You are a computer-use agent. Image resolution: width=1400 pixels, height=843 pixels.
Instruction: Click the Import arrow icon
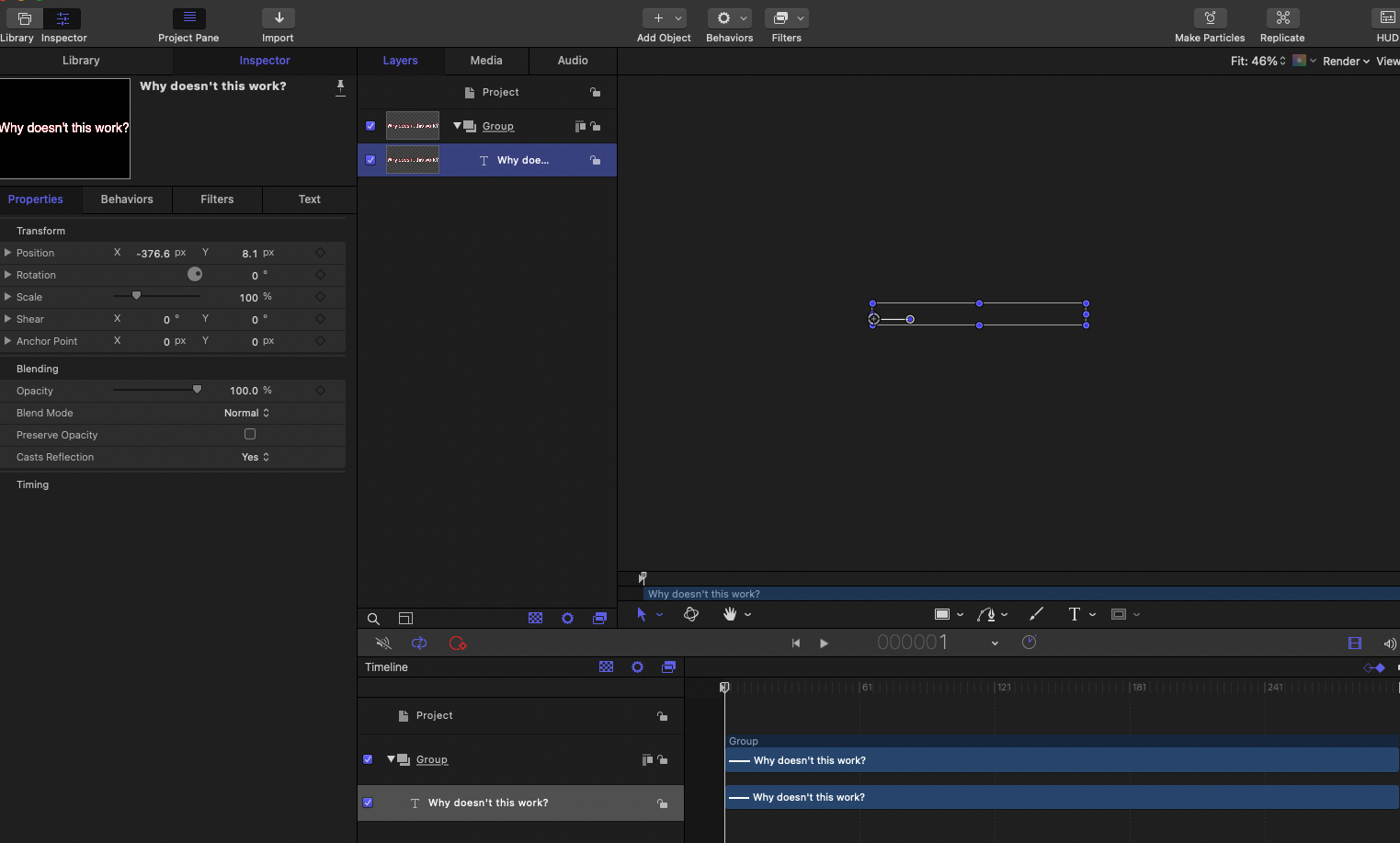point(279,18)
